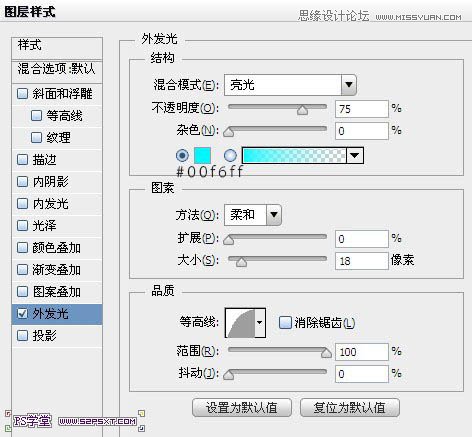Click the 设置为默认值 button
Image resolution: width=472 pixels, height=437 pixels.
(x=242, y=407)
